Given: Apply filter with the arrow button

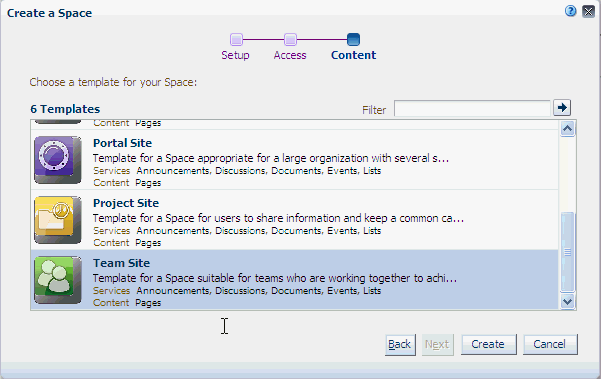Looking at the screenshot, I should [x=562, y=108].
